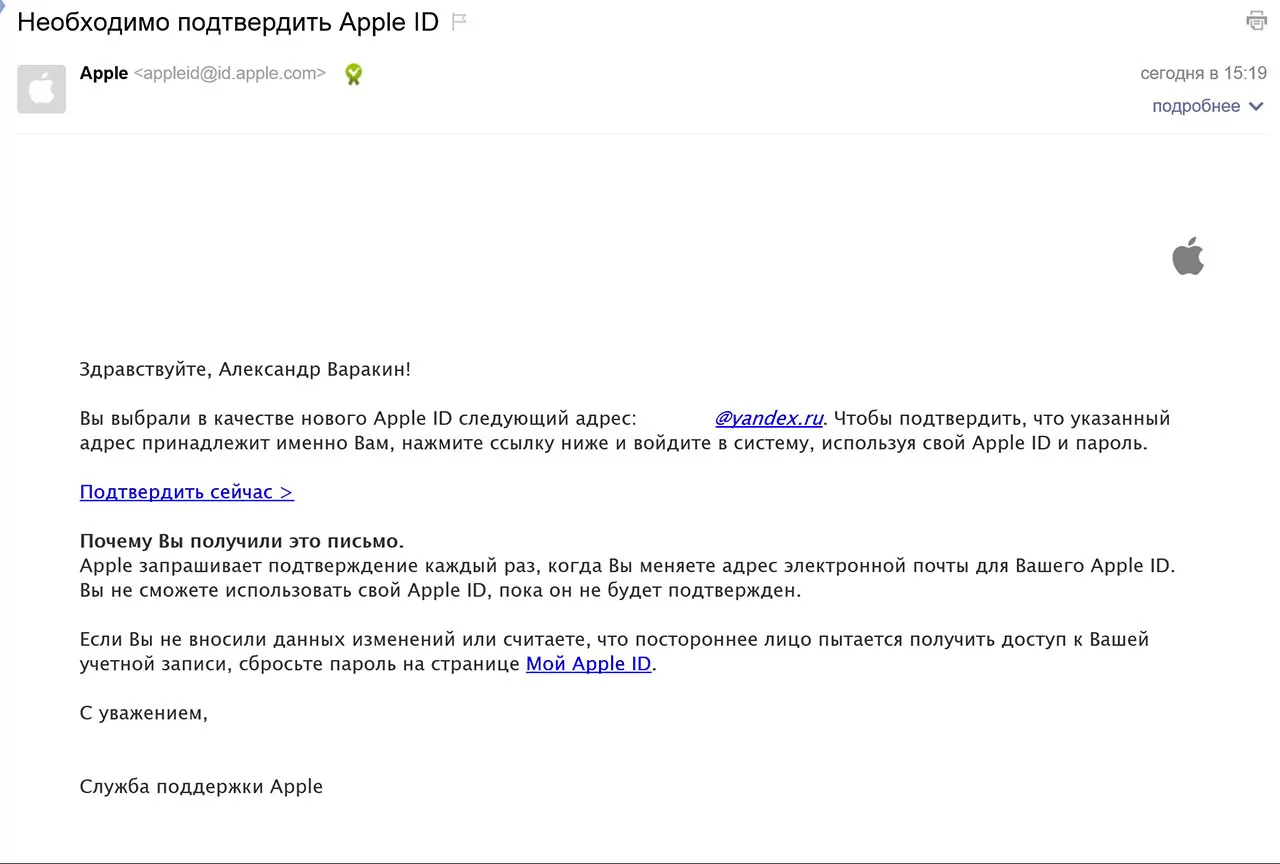The width and height of the screenshot is (1280, 864).
Task: Click the green verified sender ribbon icon
Action: point(353,74)
